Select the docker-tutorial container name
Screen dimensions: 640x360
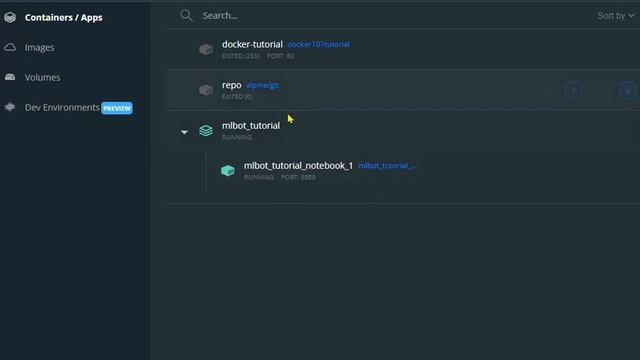point(252,44)
